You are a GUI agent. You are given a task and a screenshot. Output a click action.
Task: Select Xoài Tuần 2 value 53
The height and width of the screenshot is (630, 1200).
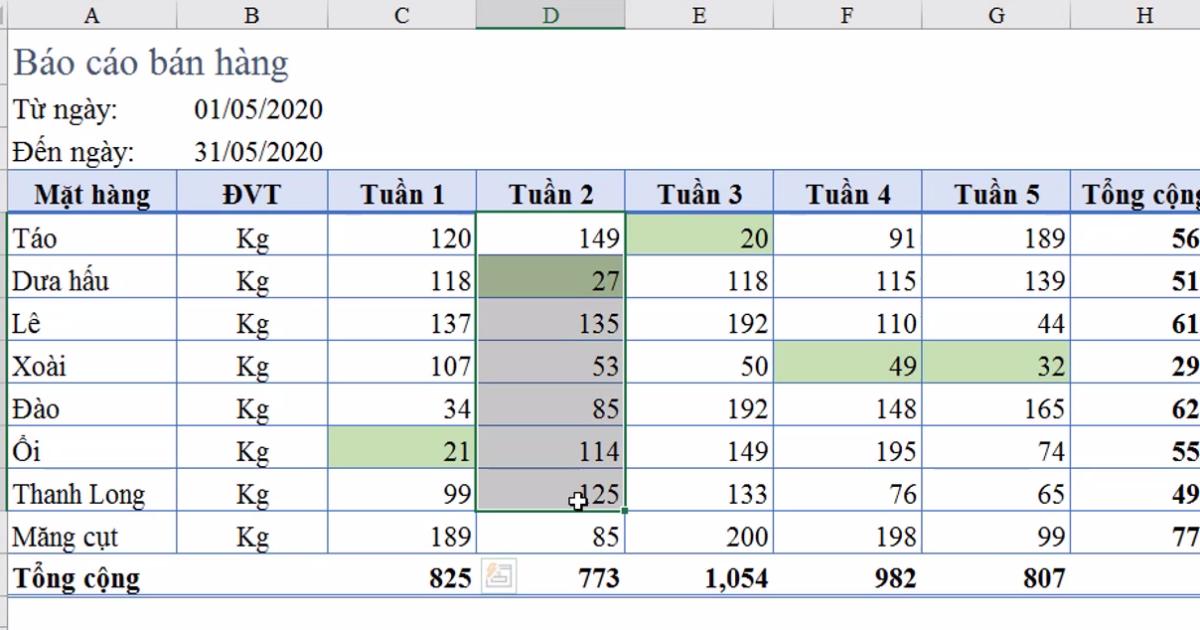[x=551, y=364]
